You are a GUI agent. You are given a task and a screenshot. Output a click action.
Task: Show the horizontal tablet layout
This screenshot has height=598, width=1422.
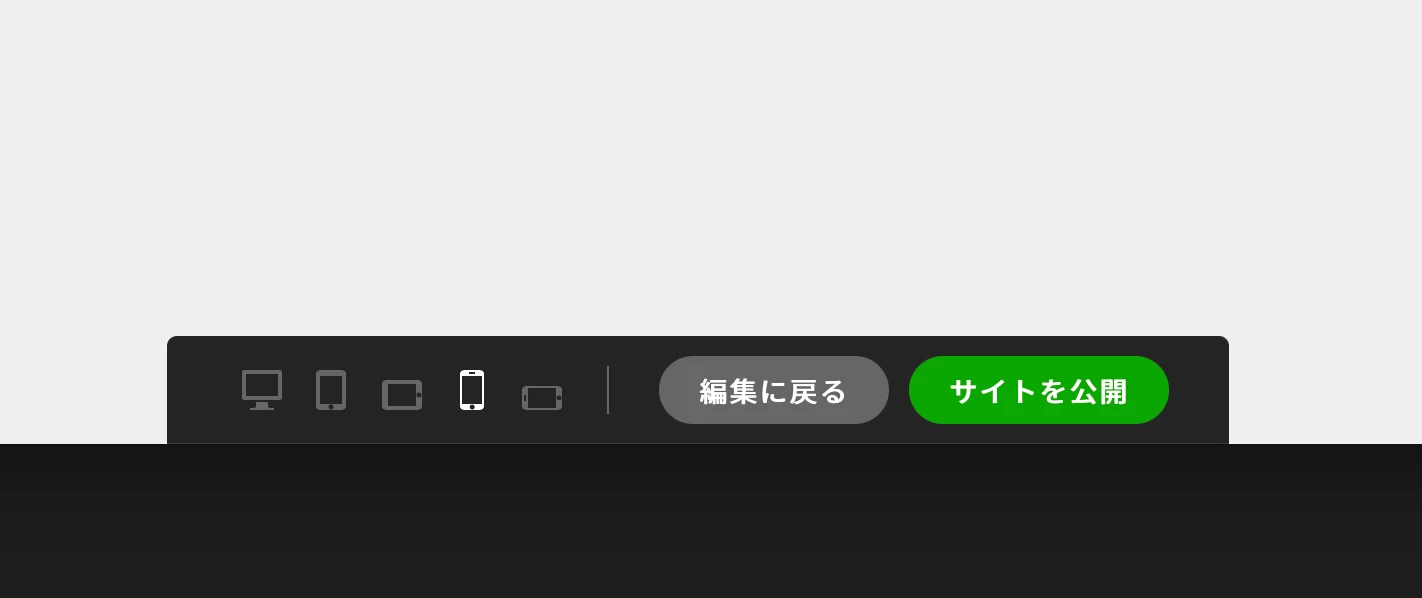pyautogui.click(x=402, y=395)
